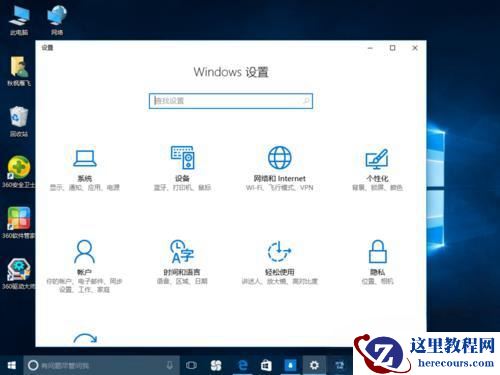Open the Network desktop icon
The height and width of the screenshot is (375, 500).
click(57, 20)
